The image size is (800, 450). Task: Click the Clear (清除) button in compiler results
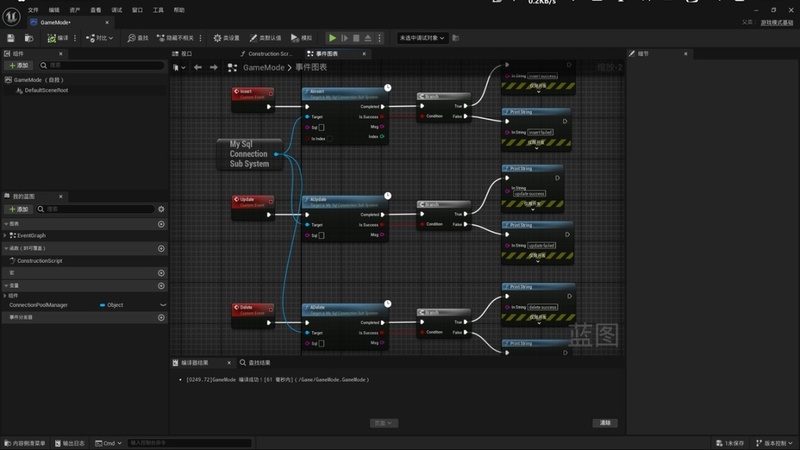(x=605, y=423)
